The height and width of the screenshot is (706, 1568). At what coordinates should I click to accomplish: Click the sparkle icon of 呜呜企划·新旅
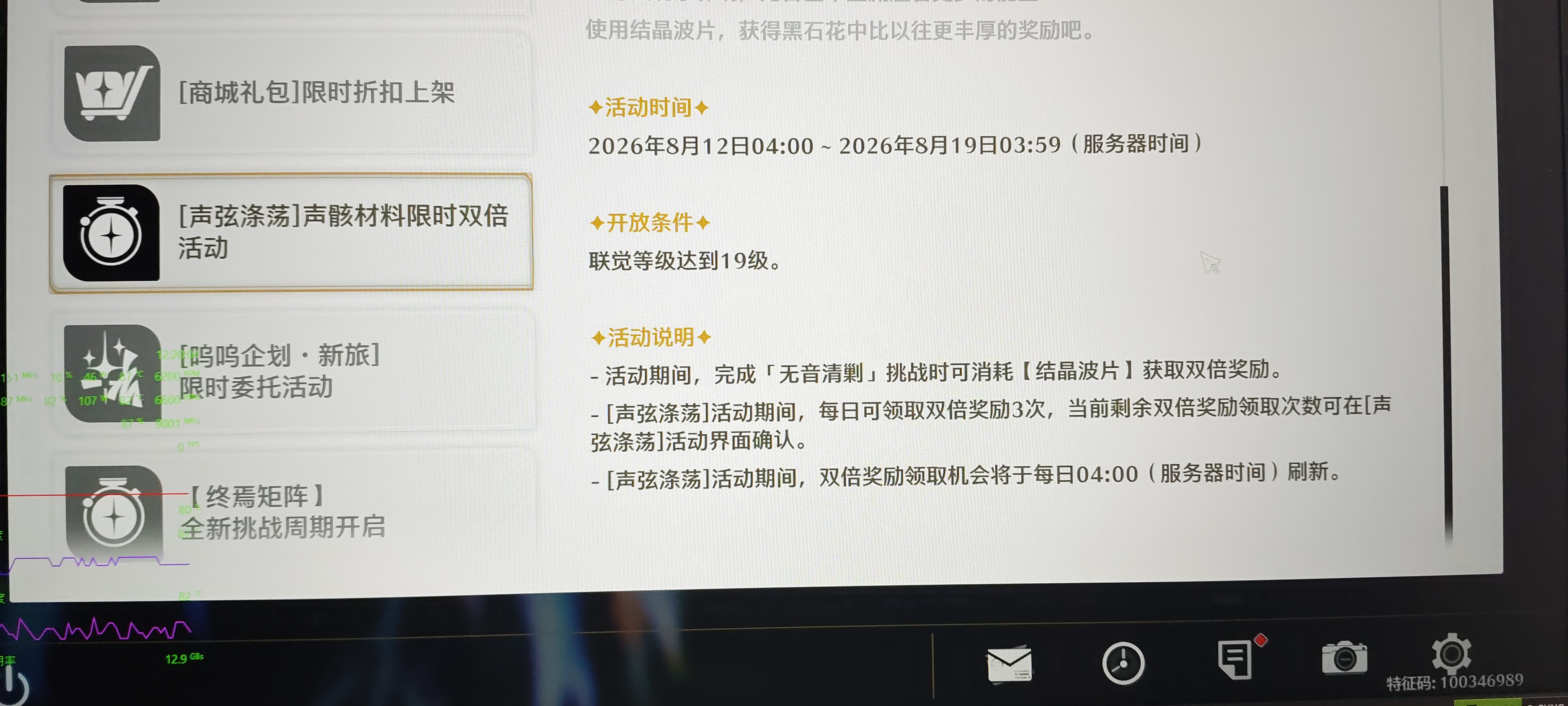113,373
